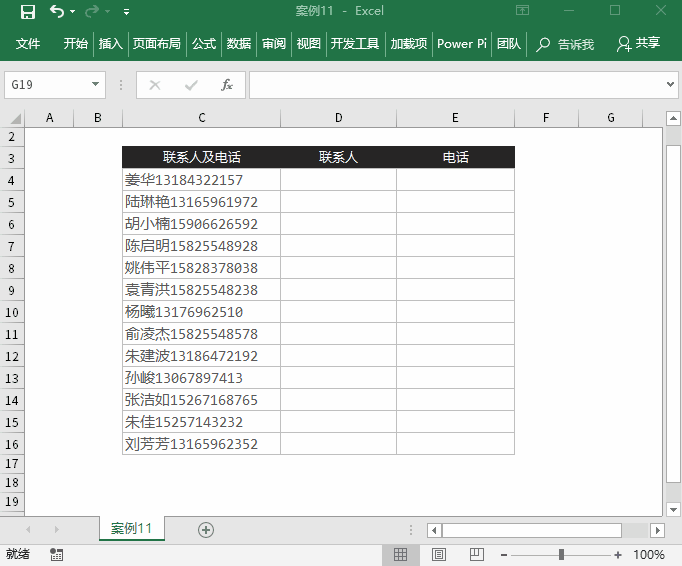This screenshot has height=566, width=682.
Task: Expand the formula bar with the chevron
Action: (x=670, y=84)
